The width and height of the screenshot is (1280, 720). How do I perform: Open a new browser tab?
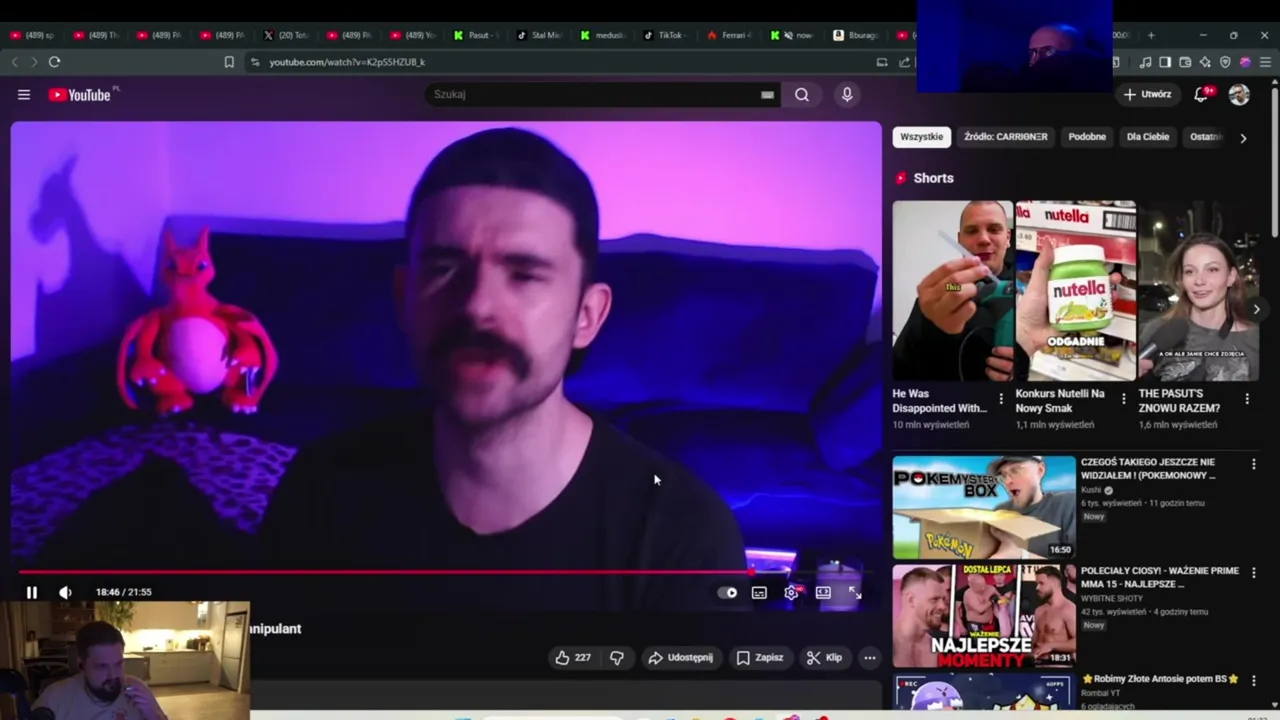point(1150,35)
